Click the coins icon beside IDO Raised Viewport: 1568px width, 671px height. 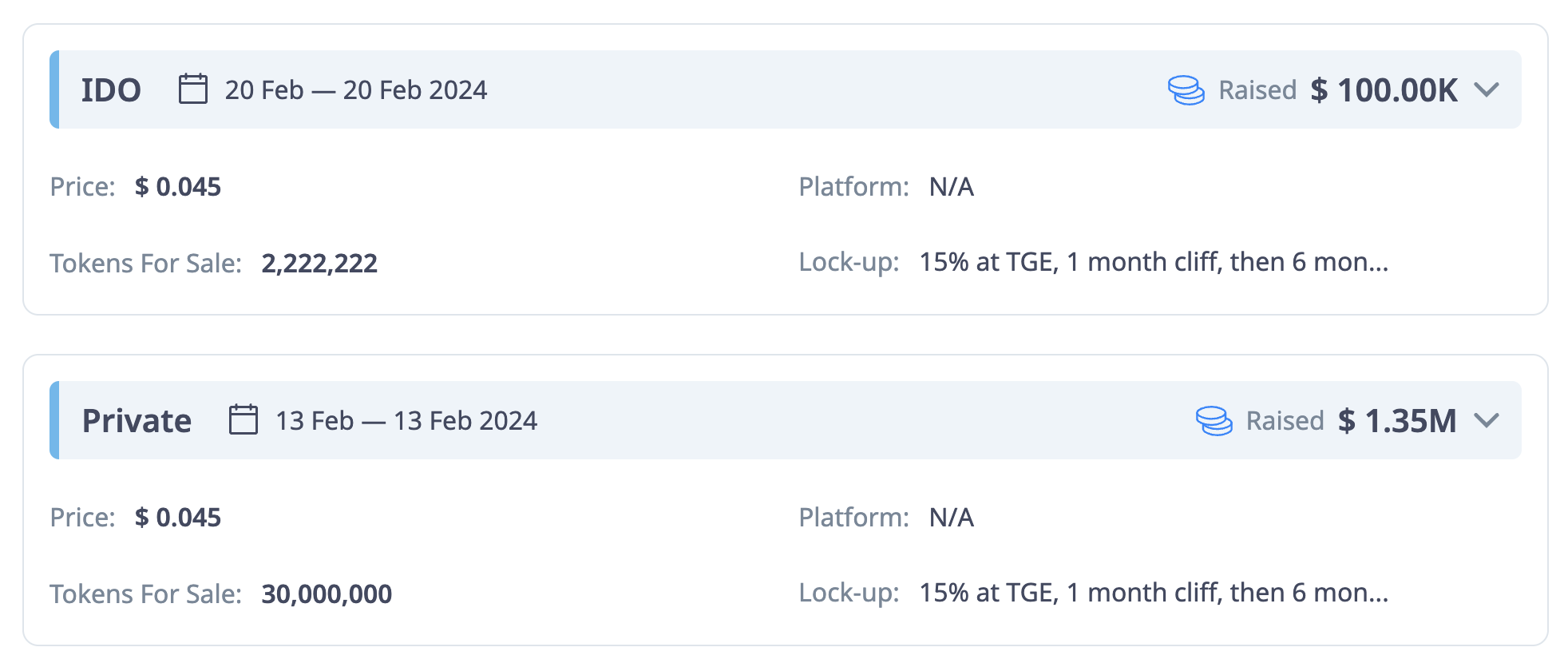pos(1186,89)
